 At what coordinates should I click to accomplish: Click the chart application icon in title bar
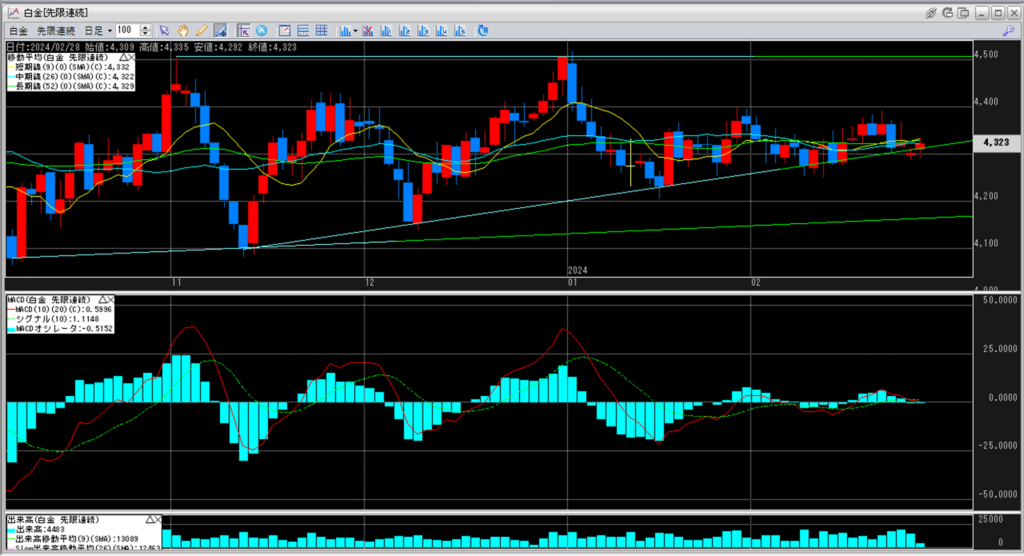pyautogui.click(x=13, y=12)
